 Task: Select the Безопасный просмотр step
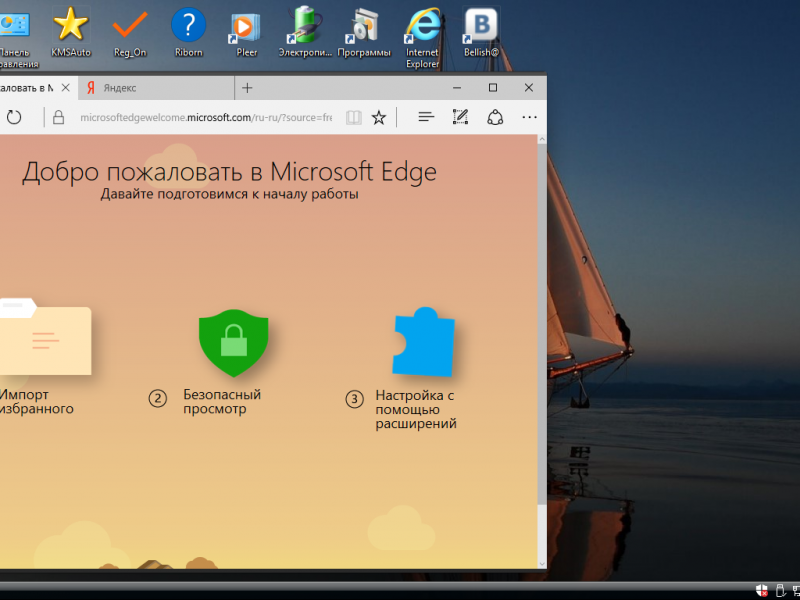[x=222, y=402]
